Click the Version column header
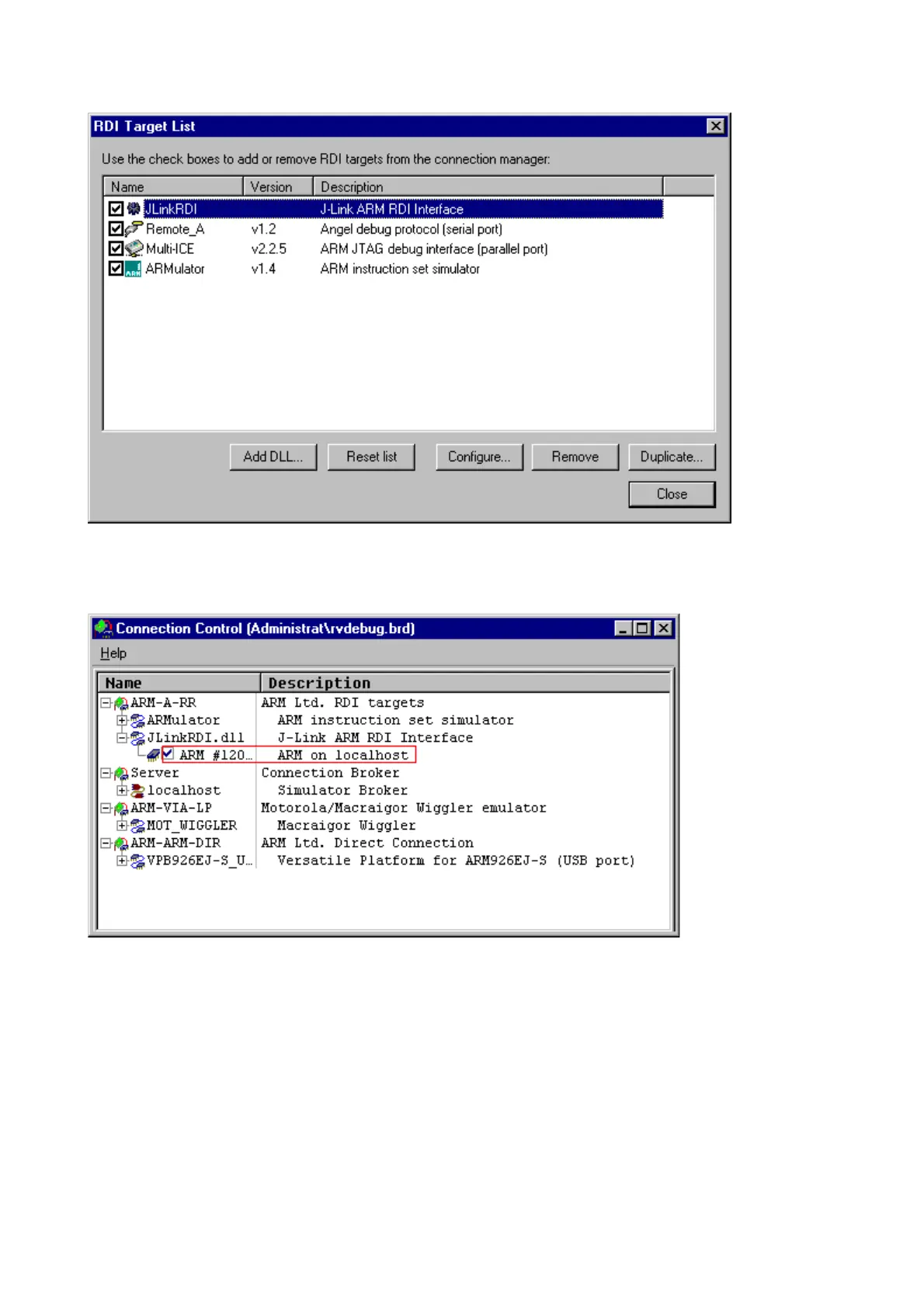The height and width of the screenshot is (1308, 924). tap(278, 186)
